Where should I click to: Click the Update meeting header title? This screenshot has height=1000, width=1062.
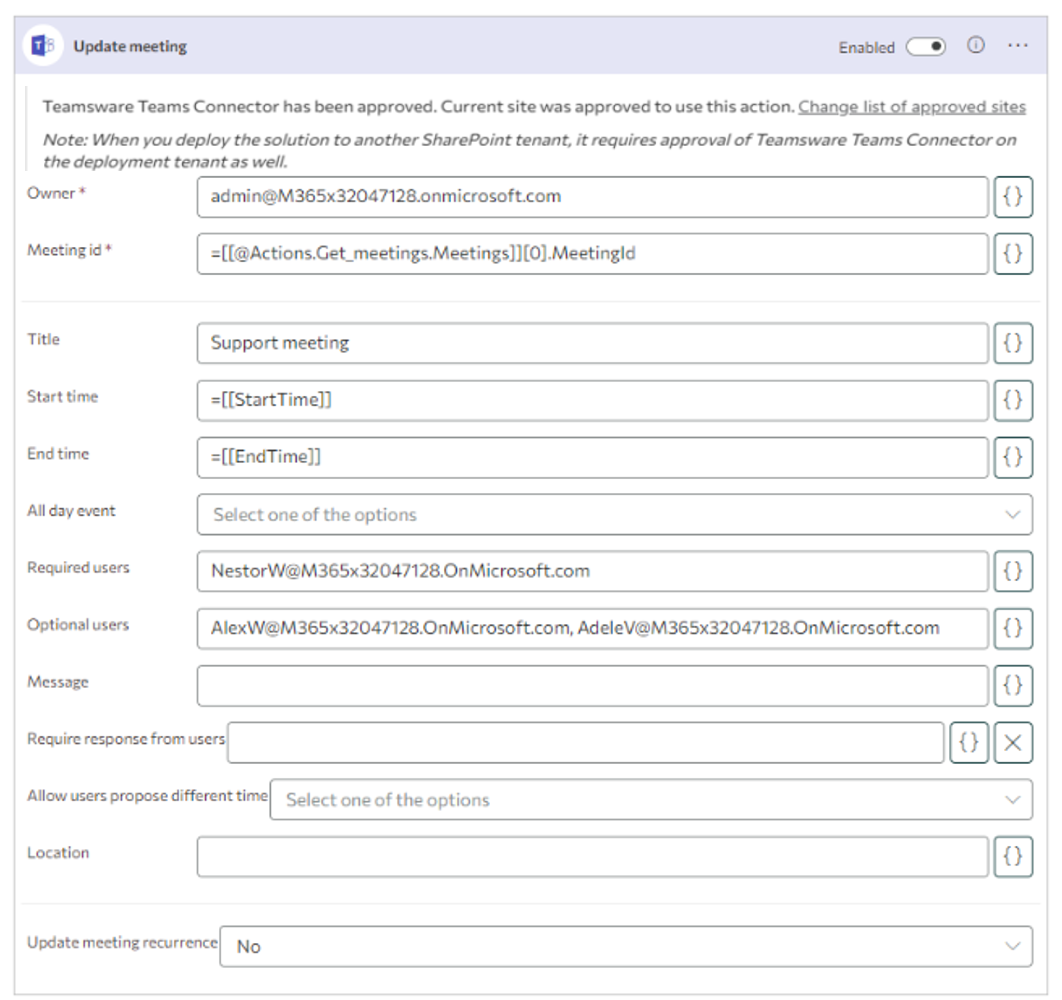[130, 46]
